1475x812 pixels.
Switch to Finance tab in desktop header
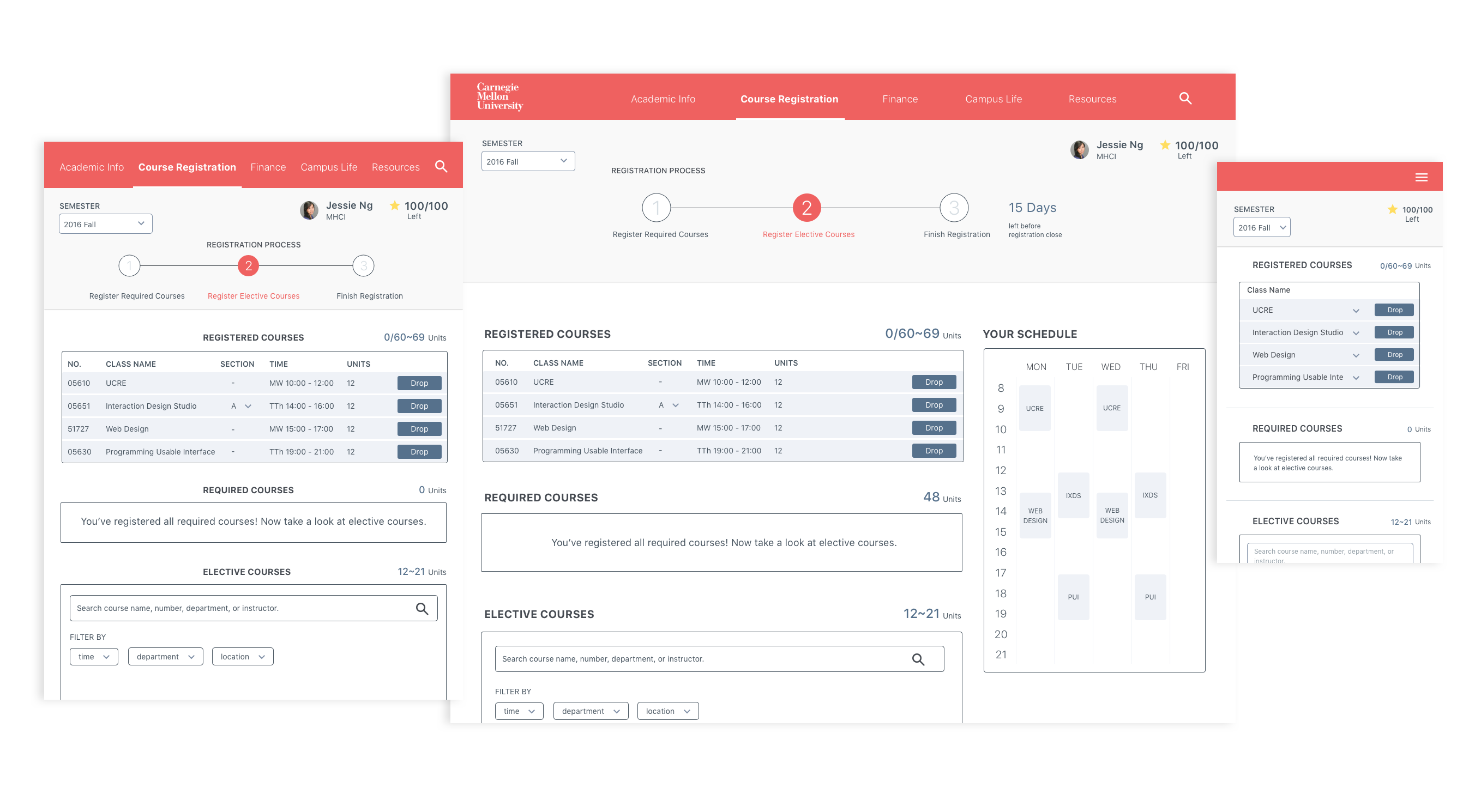coord(900,99)
